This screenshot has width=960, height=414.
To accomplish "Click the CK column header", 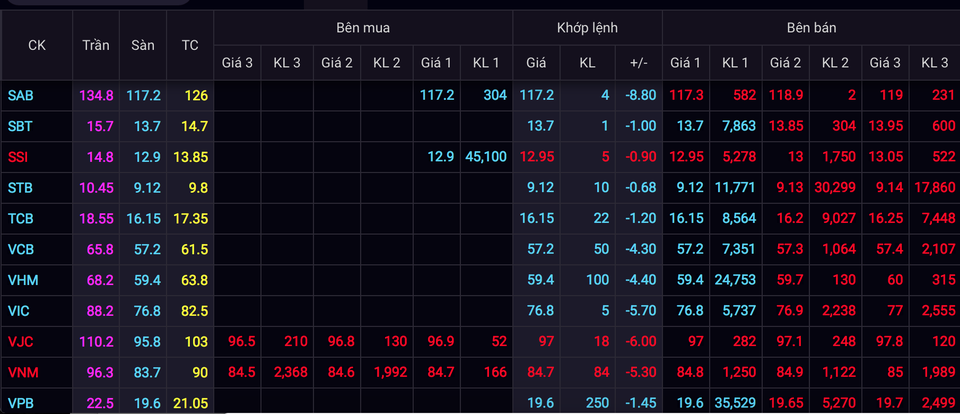I will (x=37, y=45).
